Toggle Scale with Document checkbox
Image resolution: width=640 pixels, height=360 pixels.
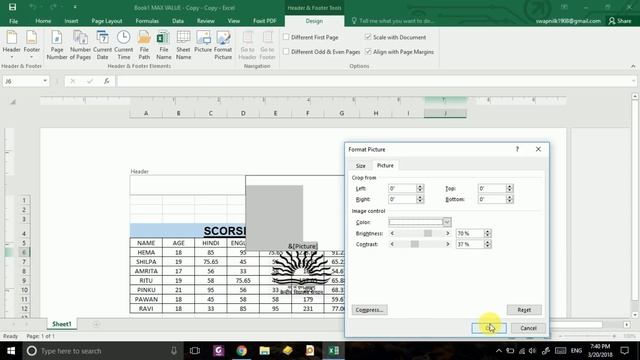368,37
